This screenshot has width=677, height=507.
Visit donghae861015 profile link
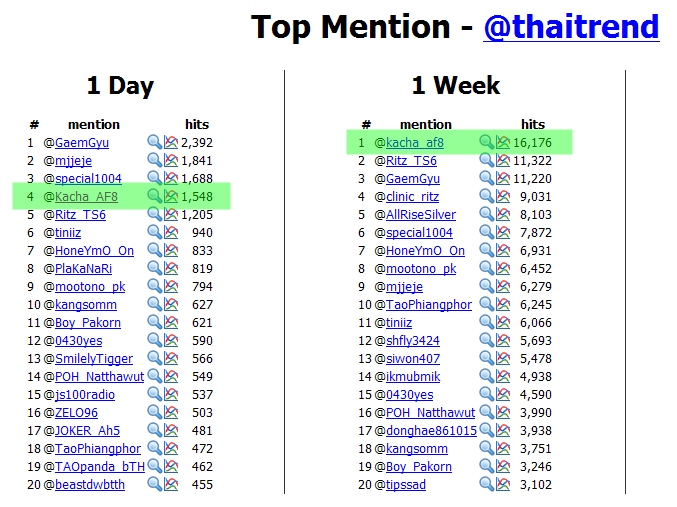pos(431,431)
